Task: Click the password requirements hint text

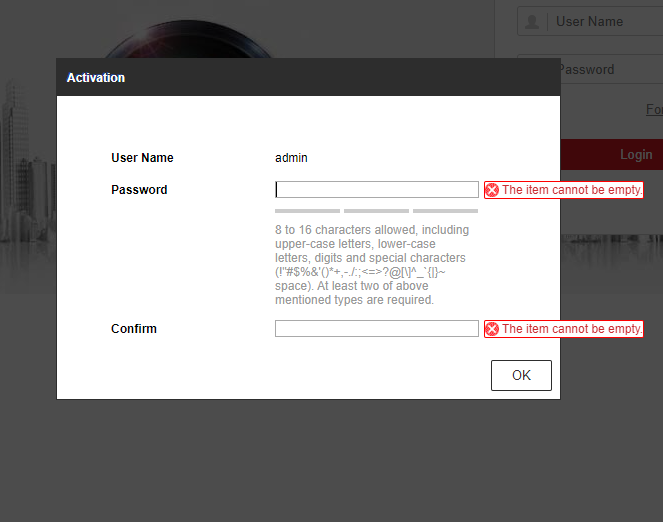Action: [372, 265]
